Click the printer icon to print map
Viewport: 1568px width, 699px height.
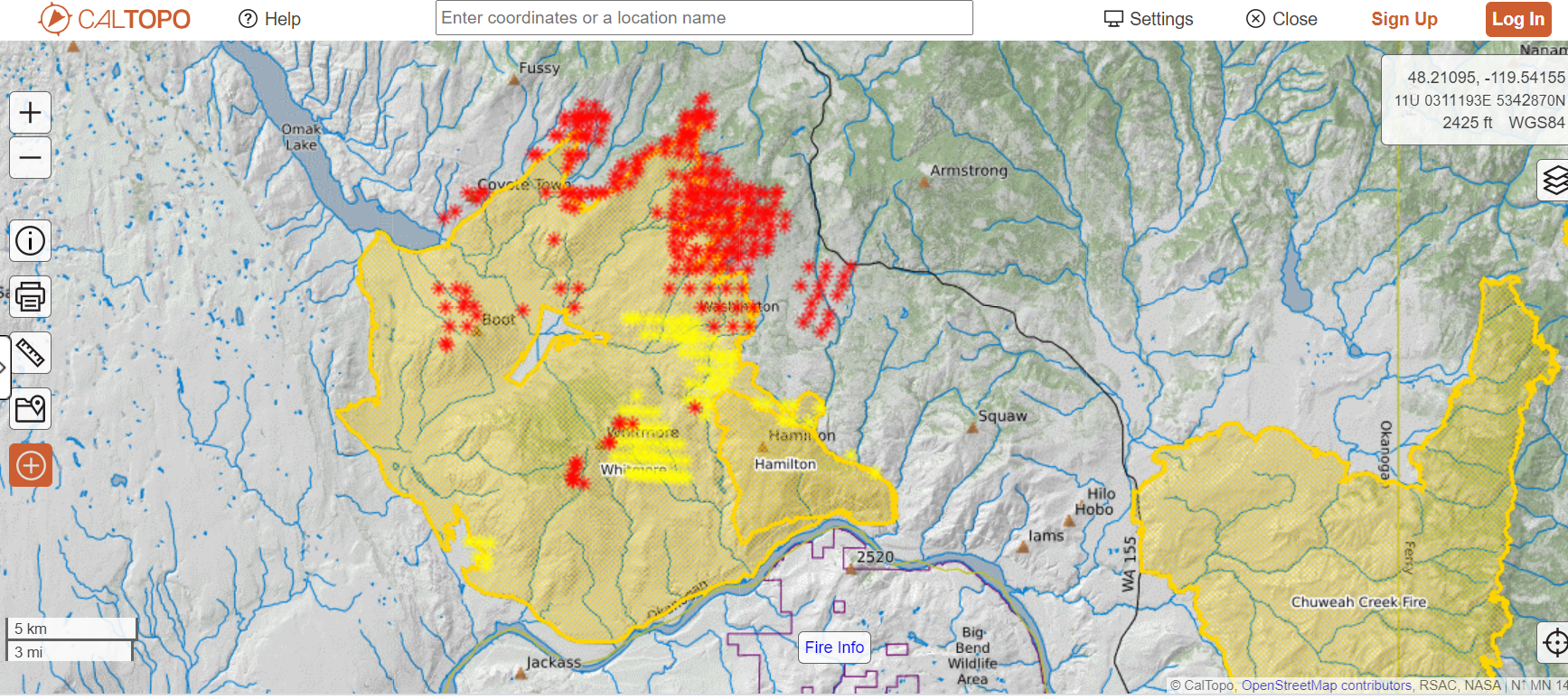click(30, 297)
